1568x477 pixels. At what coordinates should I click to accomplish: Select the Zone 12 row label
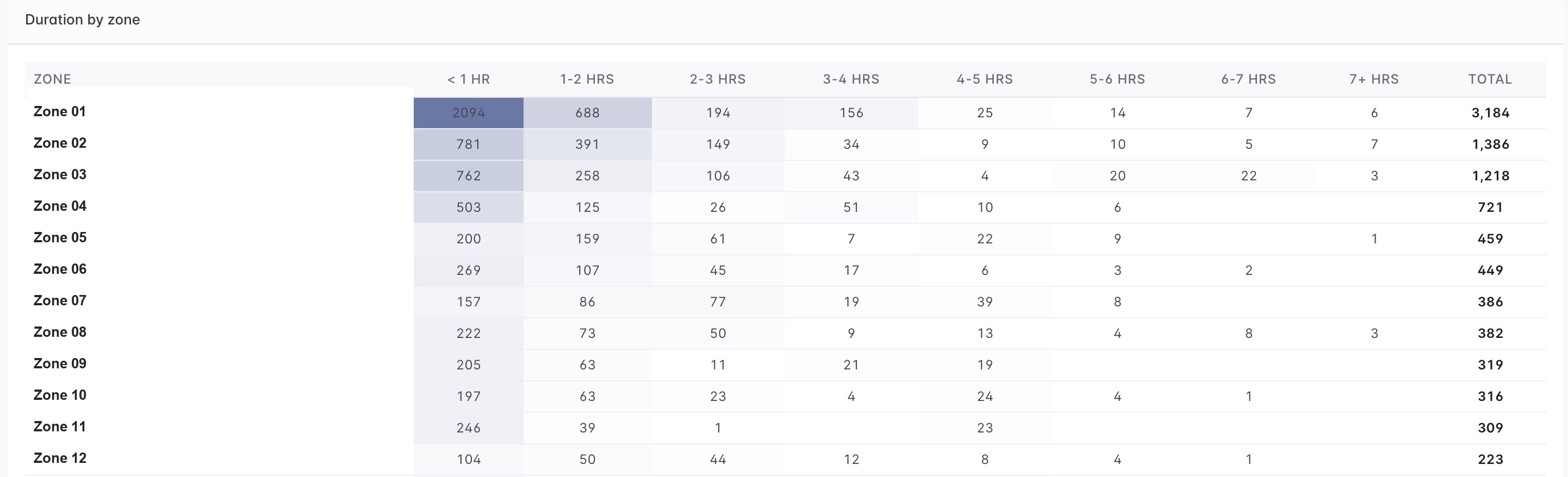tap(60, 458)
